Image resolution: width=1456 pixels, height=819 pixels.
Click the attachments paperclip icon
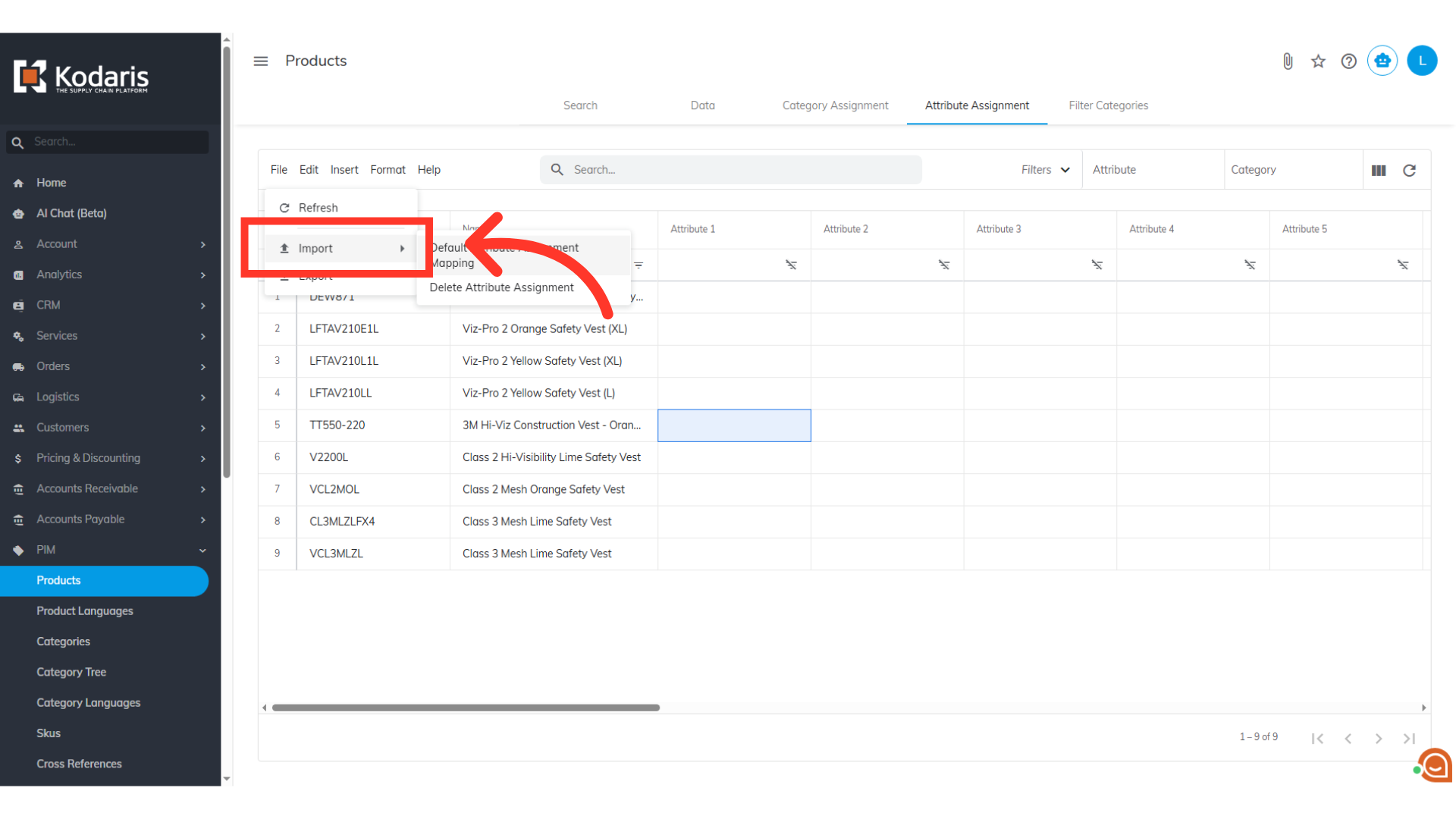pyautogui.click(x=1288, y=61)
